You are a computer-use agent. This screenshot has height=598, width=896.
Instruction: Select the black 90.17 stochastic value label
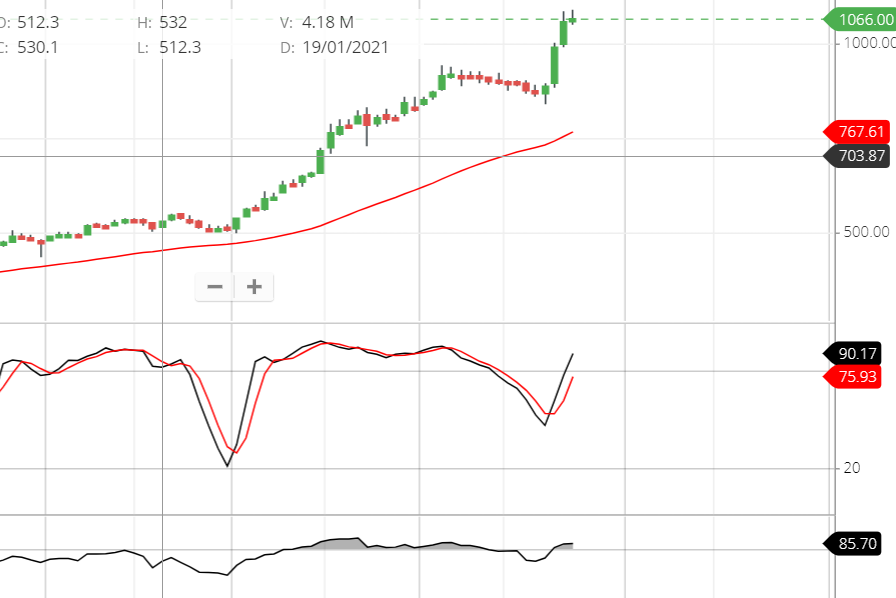click(x=852, y=354)
